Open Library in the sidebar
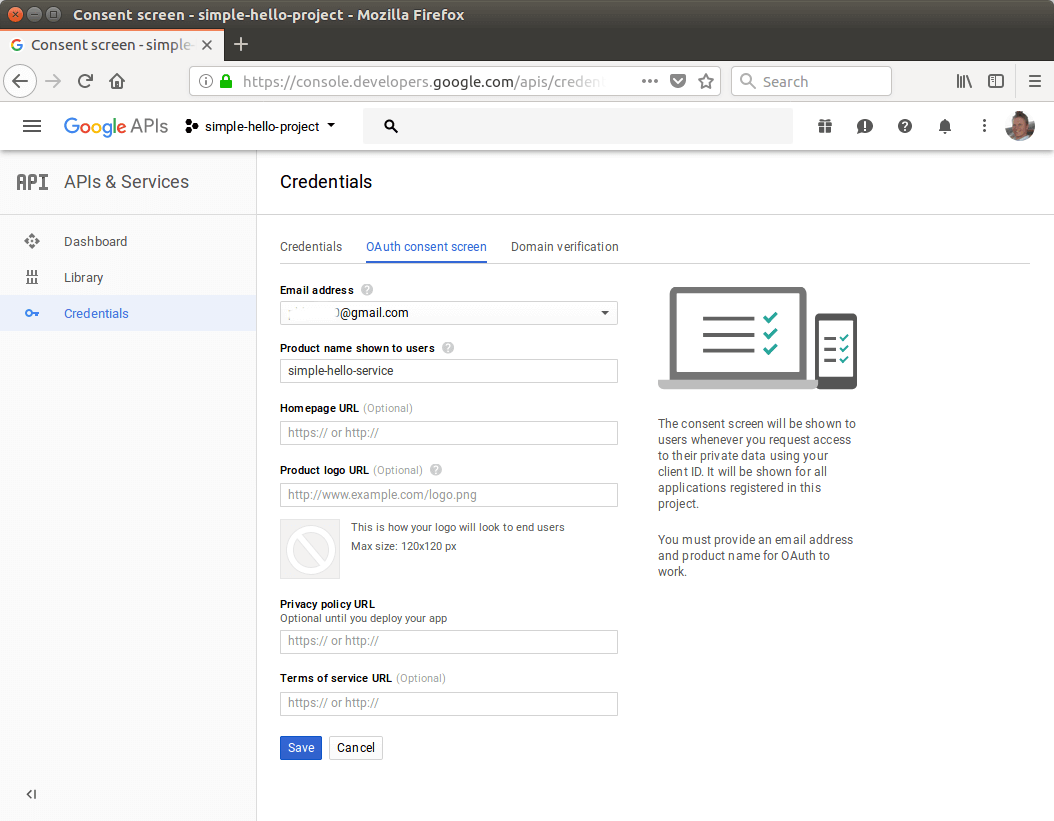This screenshot has height=821, width=1054. point(83,277)
